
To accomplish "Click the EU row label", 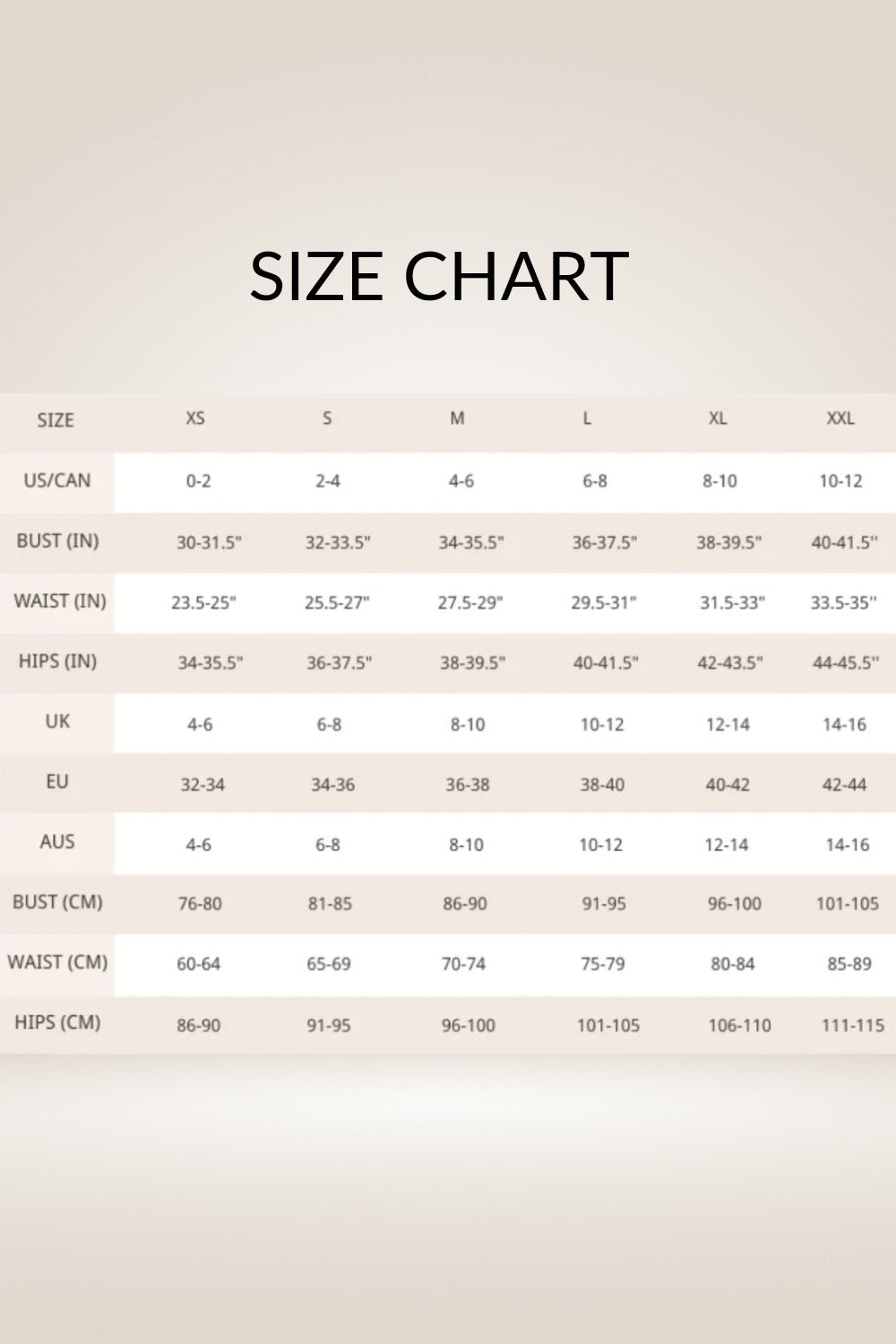I will (x=57, y=782).
